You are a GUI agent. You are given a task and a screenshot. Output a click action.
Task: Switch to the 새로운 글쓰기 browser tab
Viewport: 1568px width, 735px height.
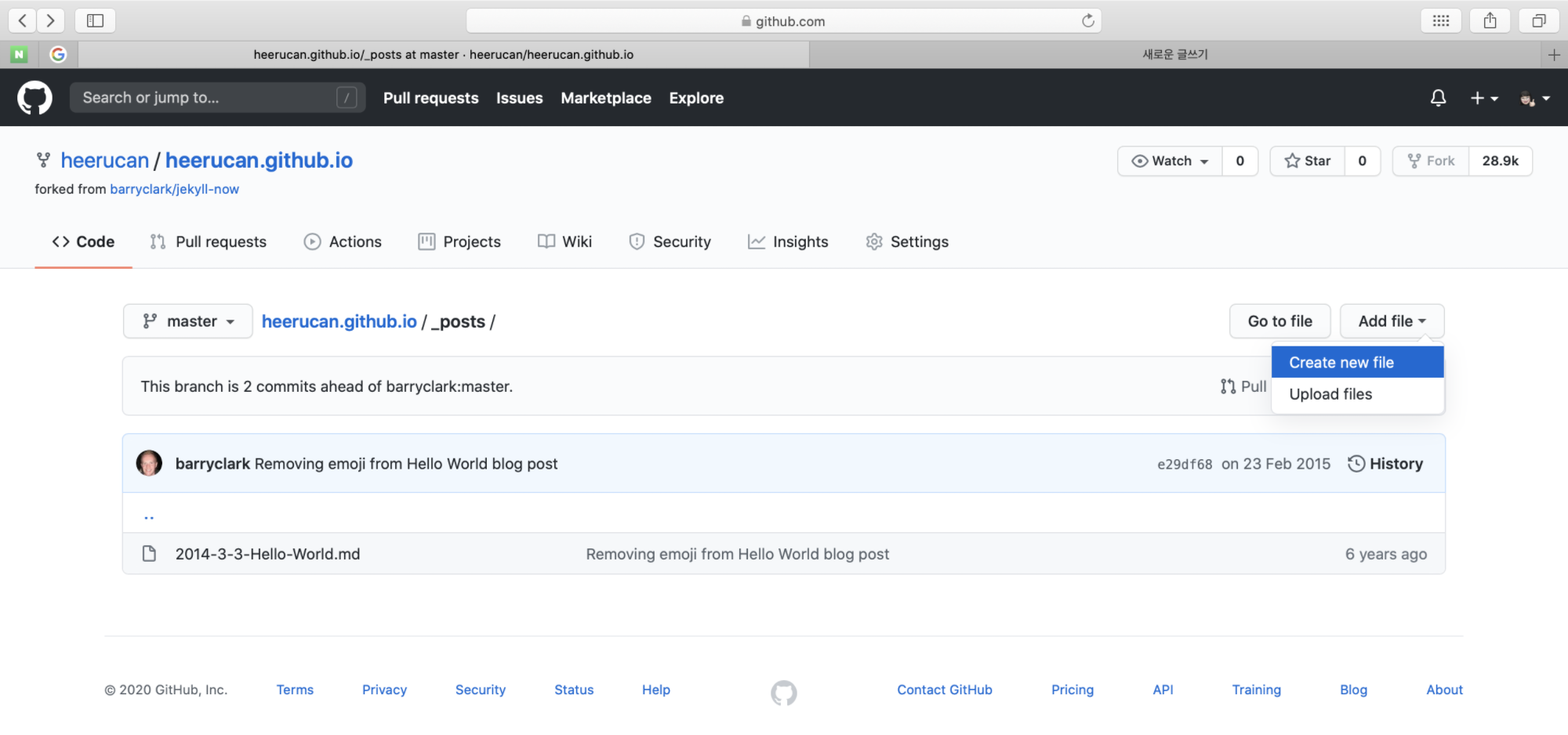tap(1174, 54)
